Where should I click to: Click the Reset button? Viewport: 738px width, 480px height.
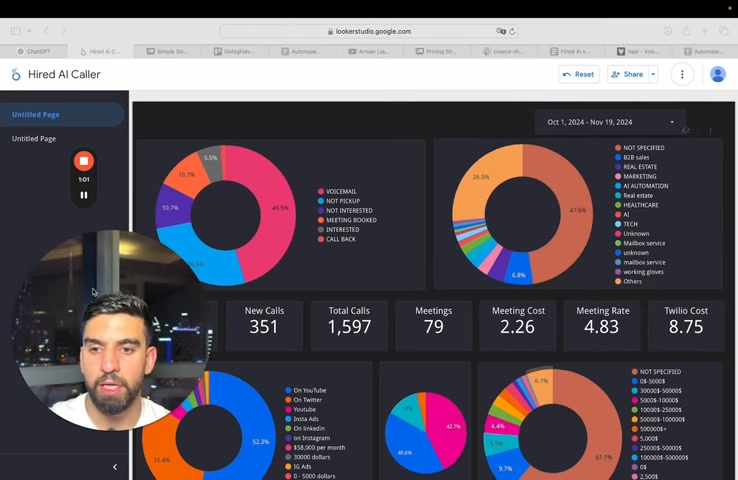[578, 74]
